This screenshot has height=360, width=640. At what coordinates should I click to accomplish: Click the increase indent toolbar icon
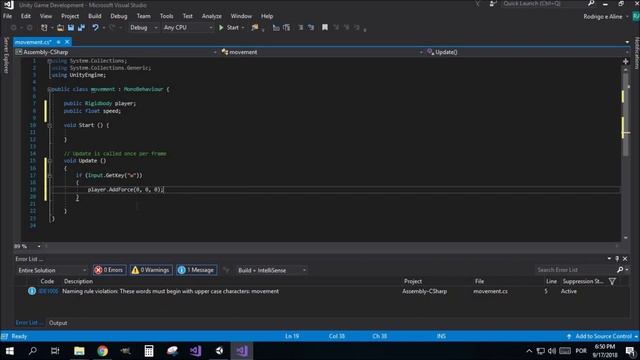pyautogui.click(x=311, y=28)
